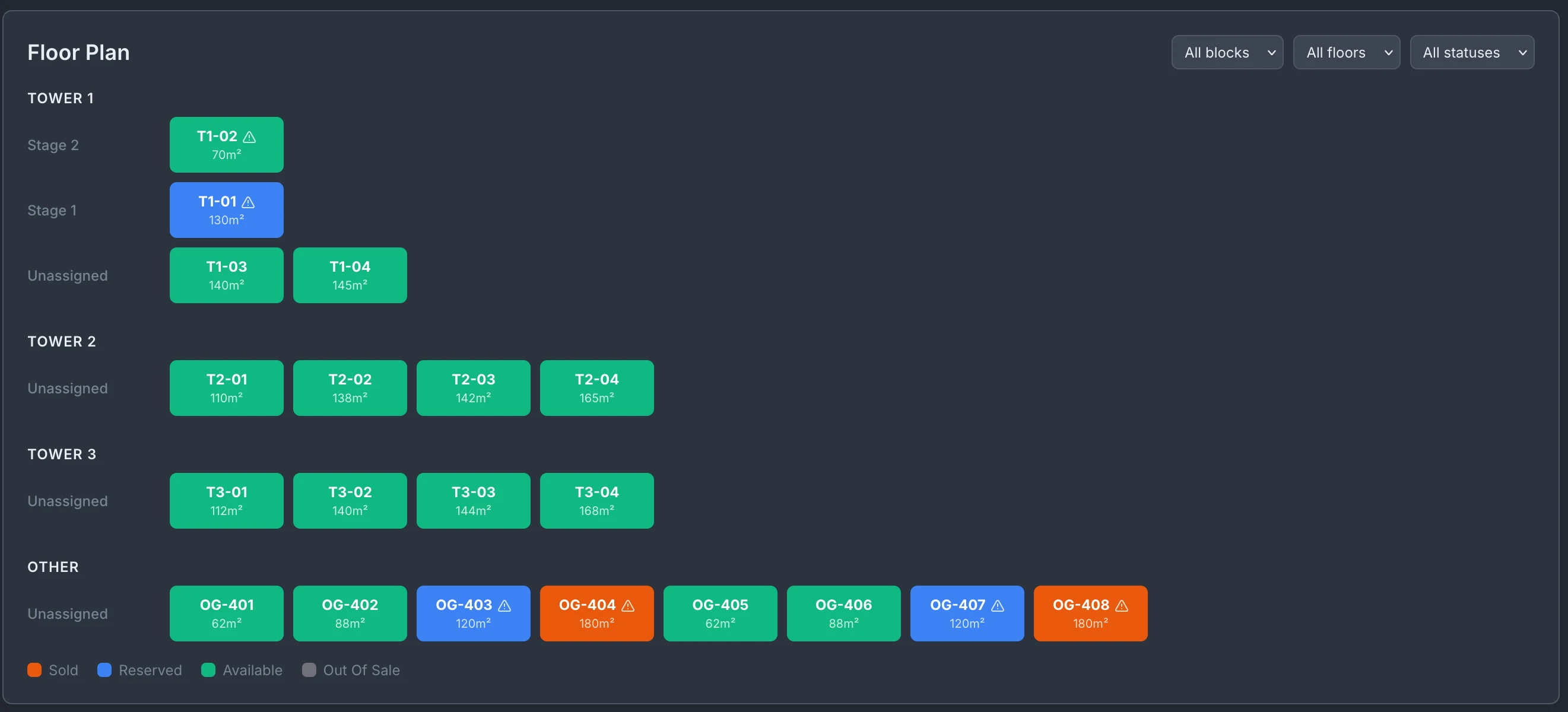
Task: Click the Stage 1 floor label
Action: tap(52, 210)
